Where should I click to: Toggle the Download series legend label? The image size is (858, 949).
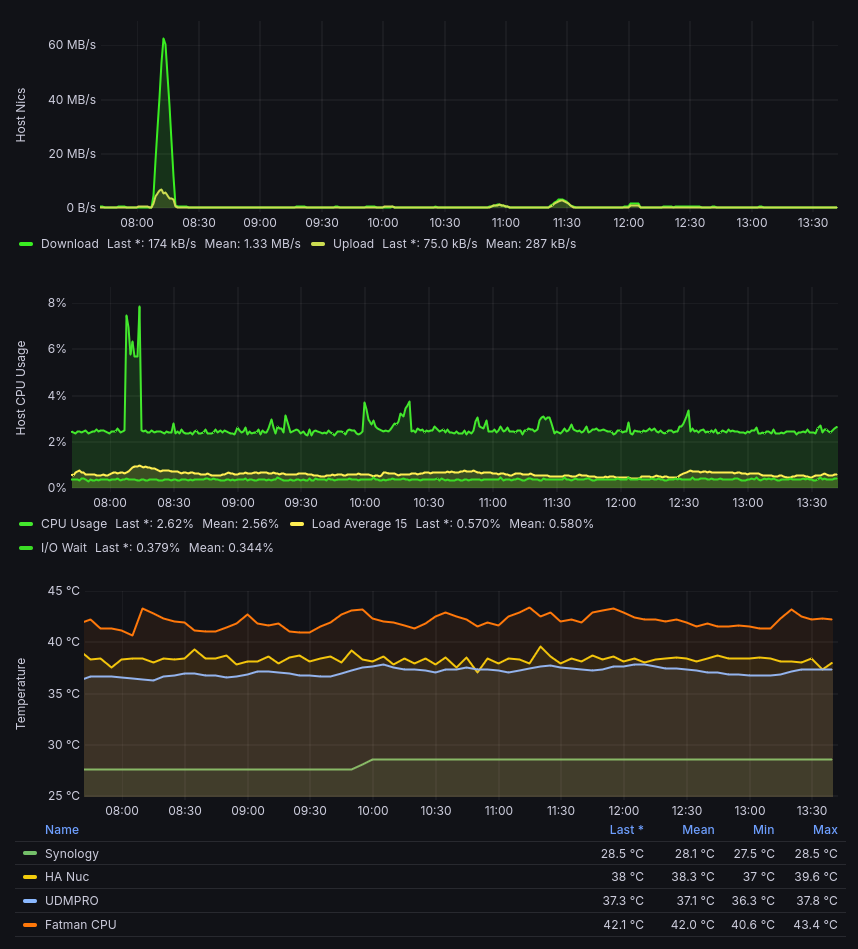(x=69, y=244)
